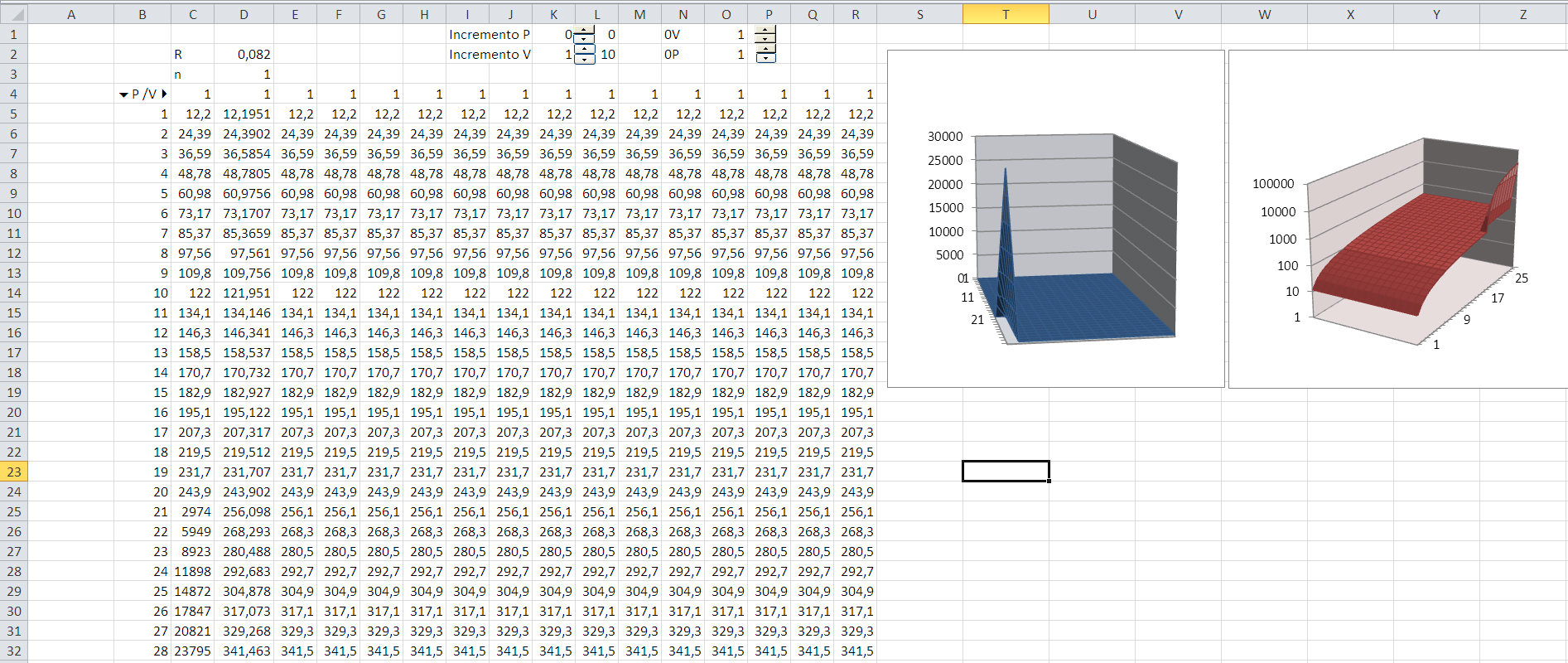Click cell showing 5949
This screenshot has height=663, width=1568.
point(192,531)
